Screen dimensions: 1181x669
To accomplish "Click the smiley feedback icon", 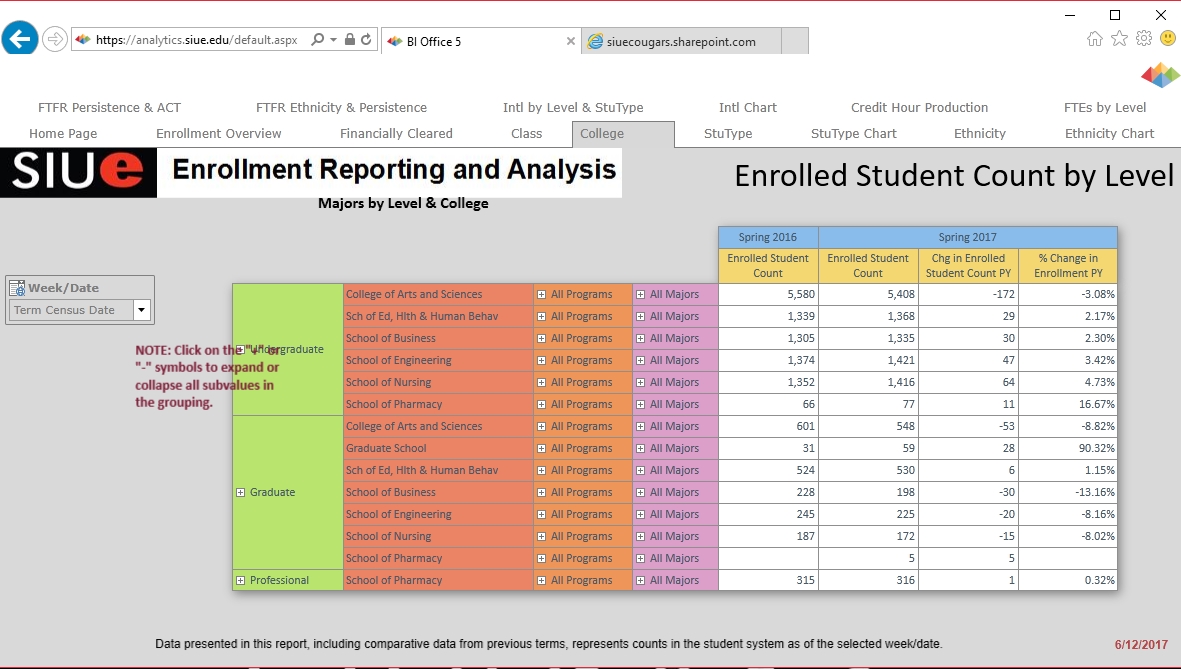I will (1168, 38).
